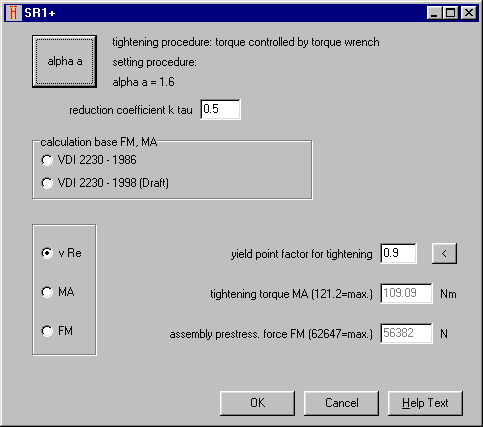Image resolution: width=483 pixels, height=427 pixels.
Task: Minimize the SR1+ window
Action: [x=434, y=13]
